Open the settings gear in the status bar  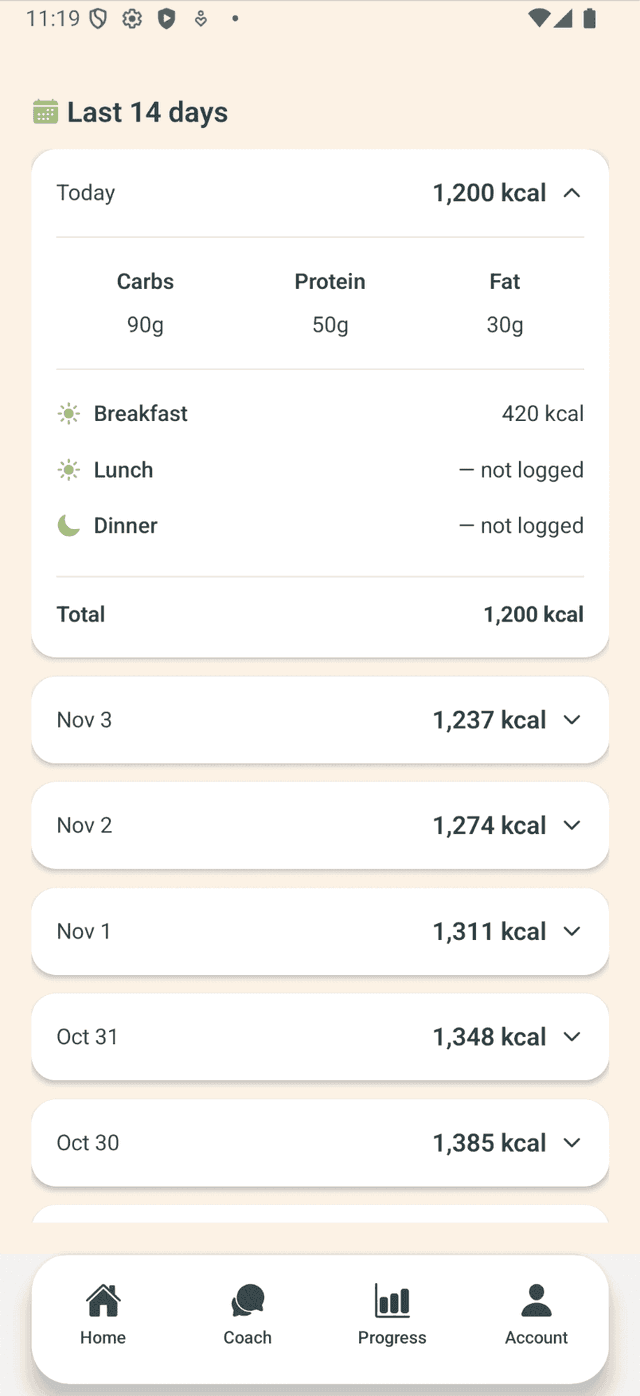tap(131, 18)
